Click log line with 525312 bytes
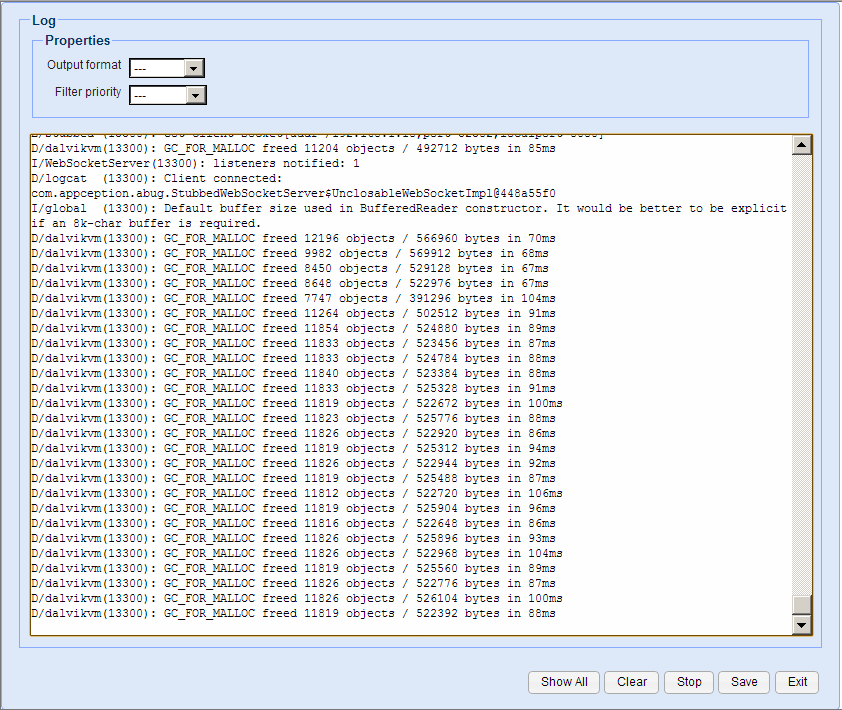The image size is (842, 710). pos(293,449)
